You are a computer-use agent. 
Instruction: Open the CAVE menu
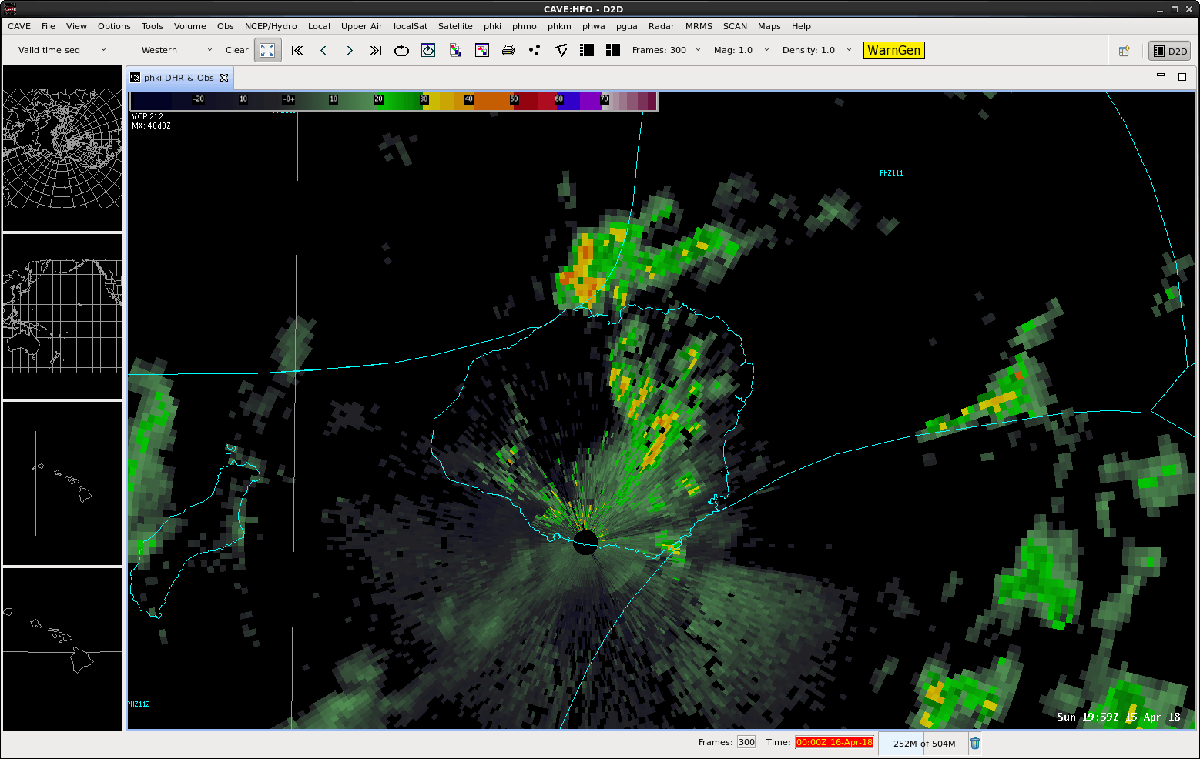coord(19,26)
